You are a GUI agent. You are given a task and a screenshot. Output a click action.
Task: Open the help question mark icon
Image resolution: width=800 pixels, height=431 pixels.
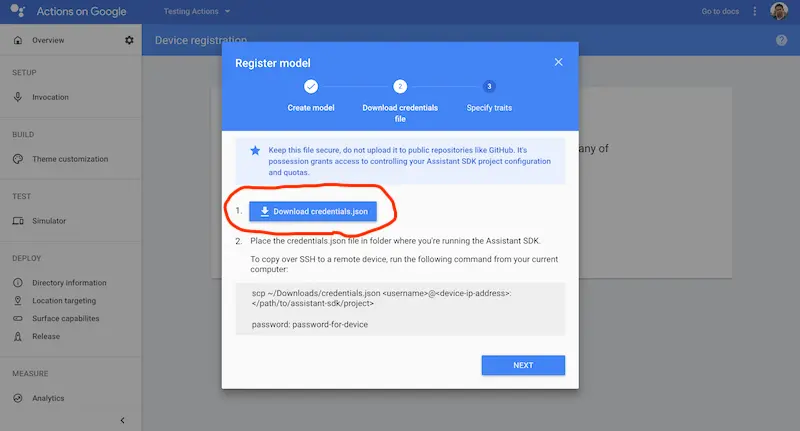coord(781,40)
